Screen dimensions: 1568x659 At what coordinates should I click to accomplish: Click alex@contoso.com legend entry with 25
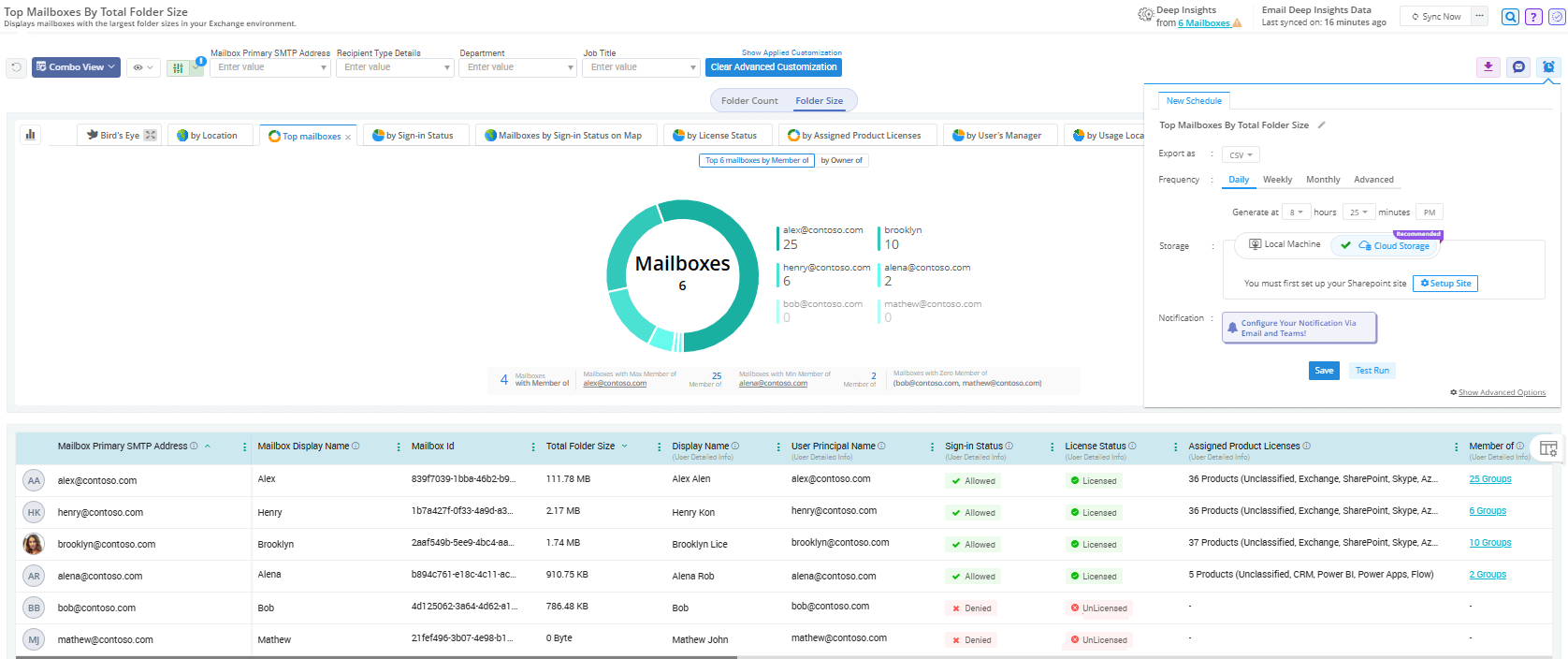click(x=821, y=238)
